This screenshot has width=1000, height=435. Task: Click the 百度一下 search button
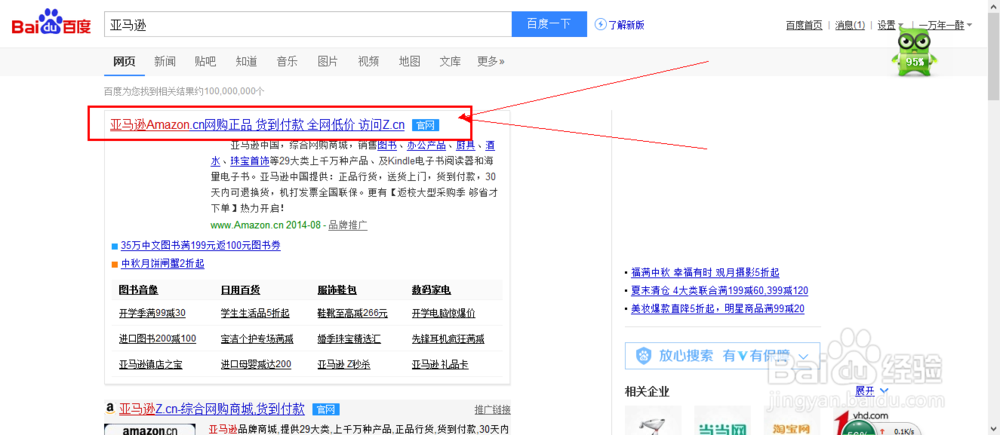[x=549, y=24]
